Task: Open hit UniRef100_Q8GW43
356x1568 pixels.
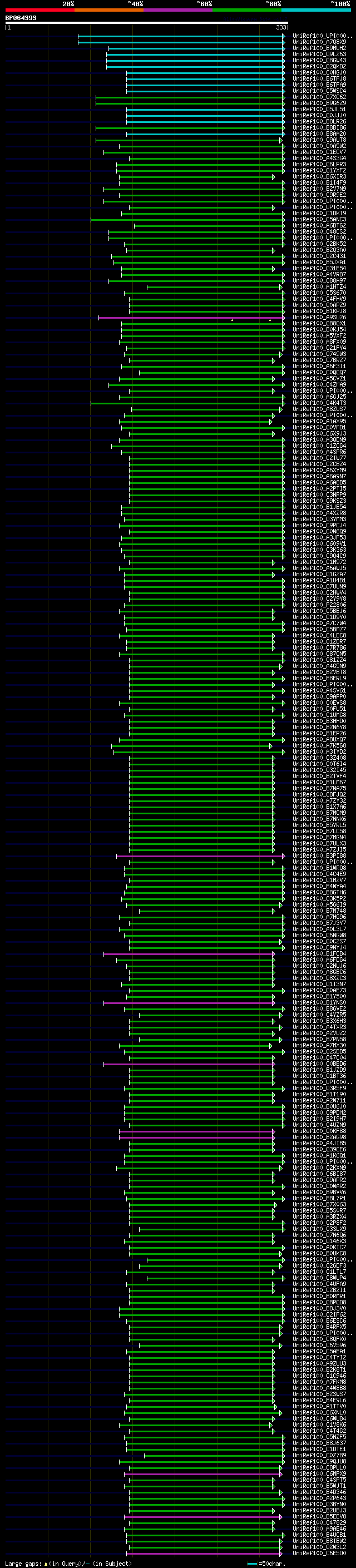Action: [319, 60]
